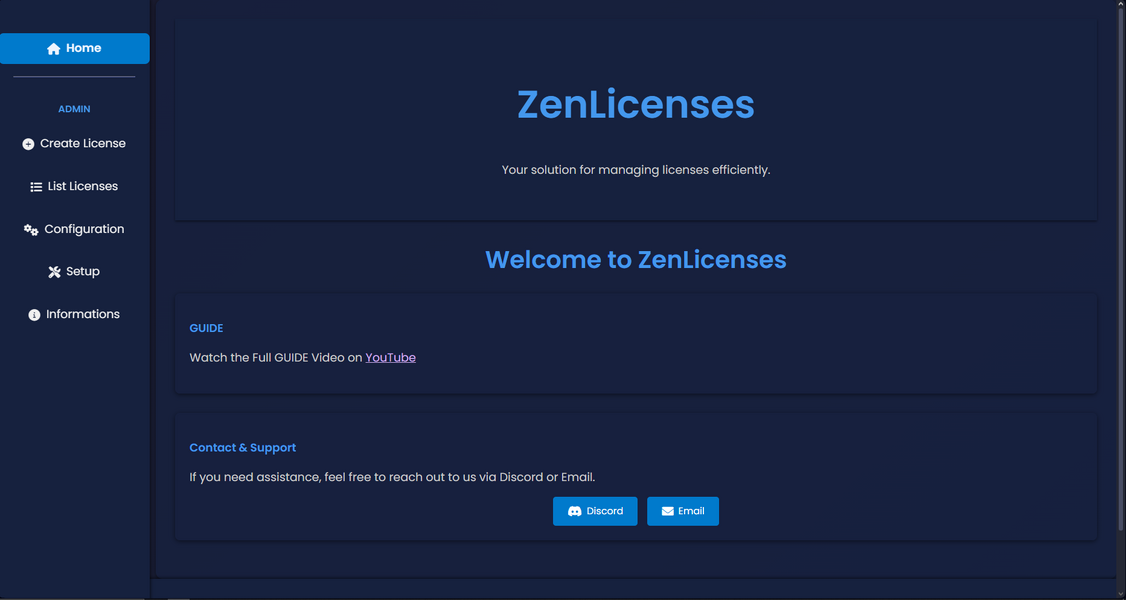The image size is (1126, 600).
Task: Click the Discord logo icon in the button
Action: coord(574,512)
